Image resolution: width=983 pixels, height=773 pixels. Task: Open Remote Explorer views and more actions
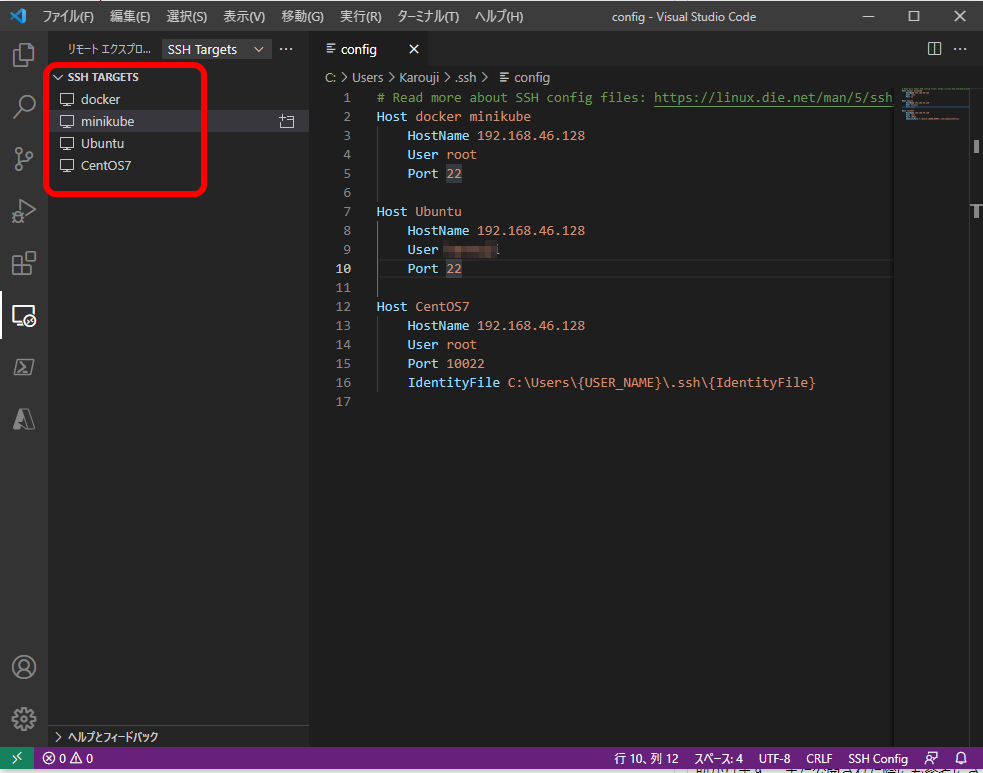[x=286, y=49]
